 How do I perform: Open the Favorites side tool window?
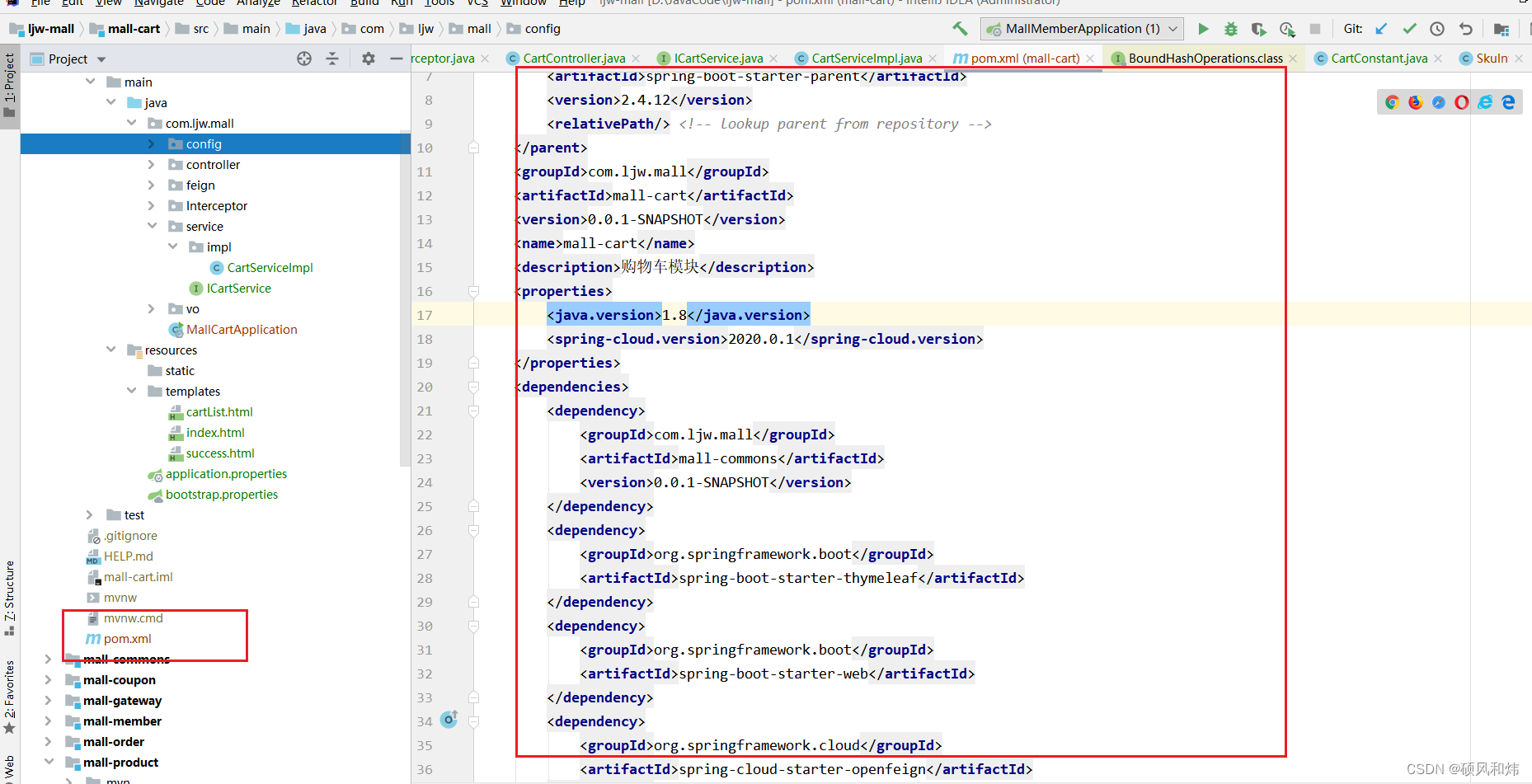(x=9, y=697)
